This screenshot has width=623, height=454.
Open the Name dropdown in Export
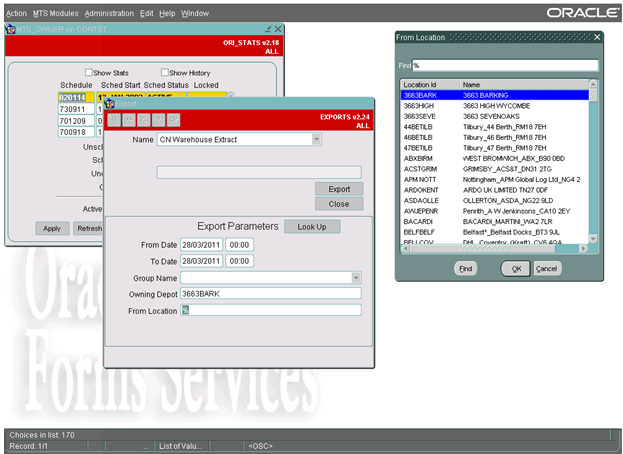point(316,139)
